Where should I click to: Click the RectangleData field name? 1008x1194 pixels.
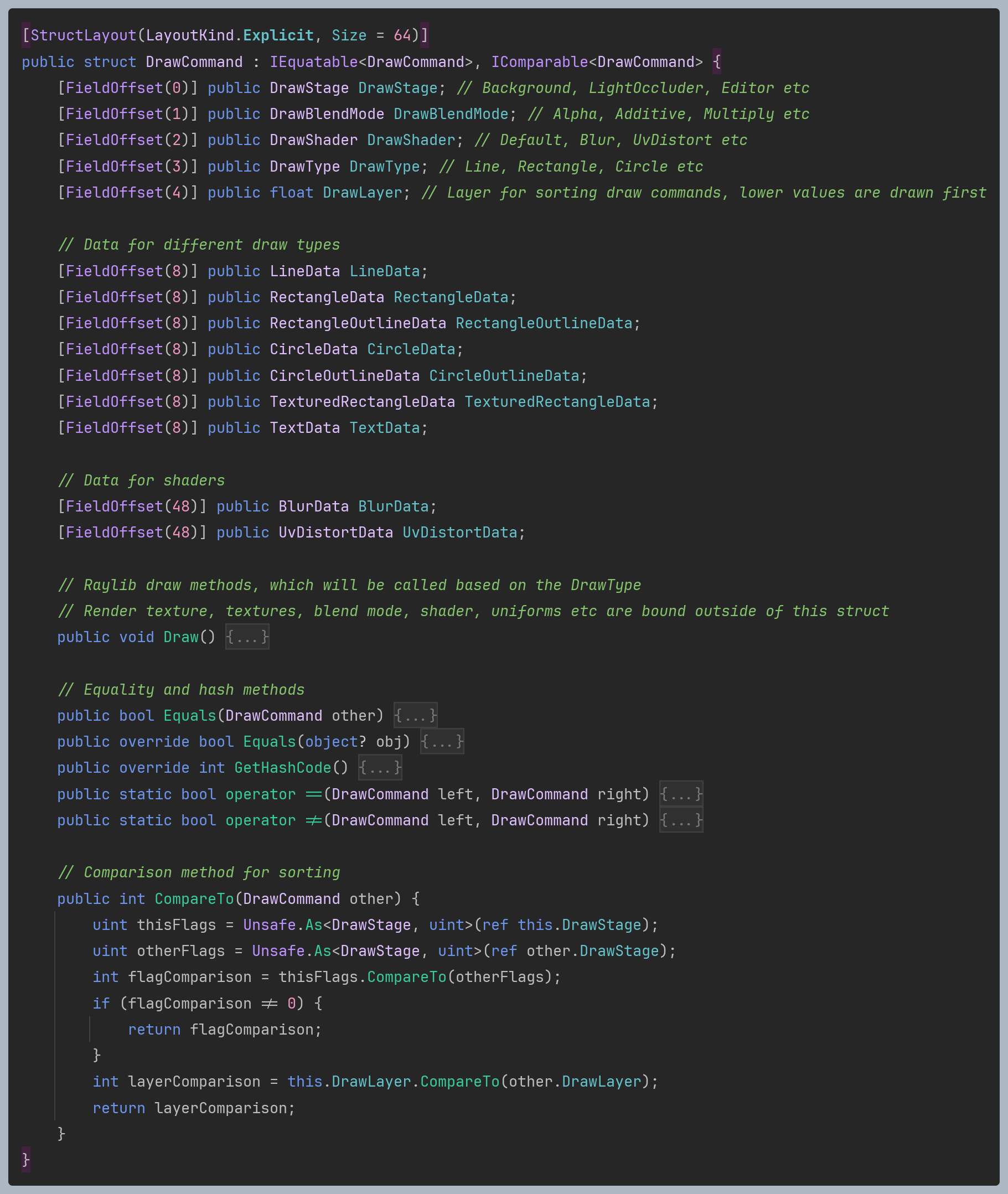coord(451,297)
